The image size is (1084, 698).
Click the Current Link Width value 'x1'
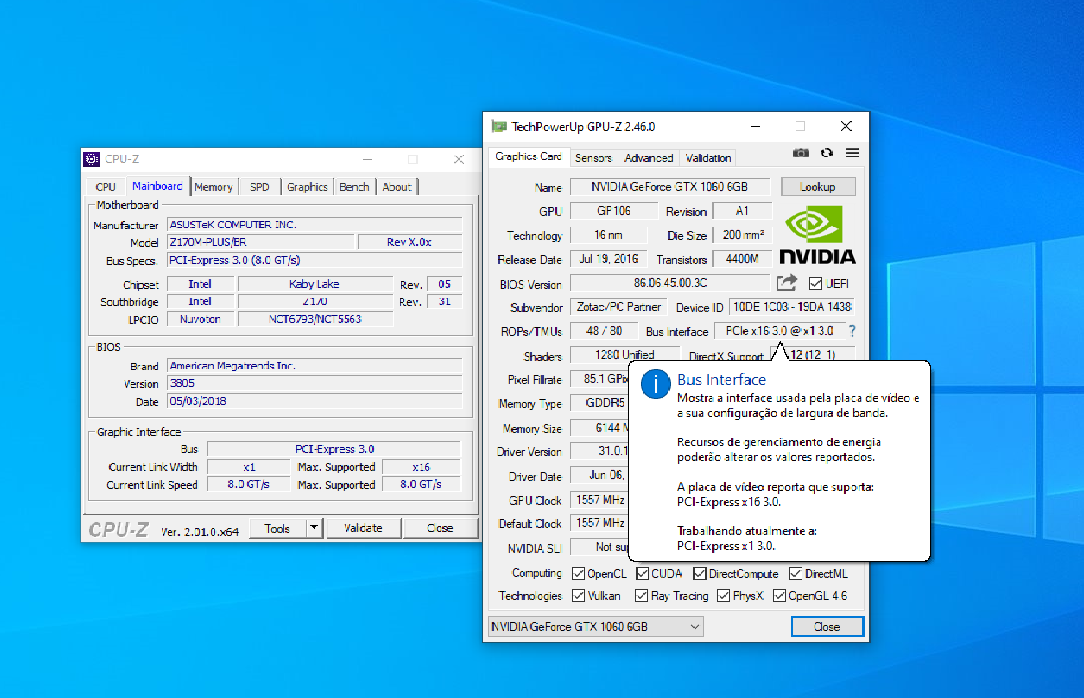(x=249, y=467)
